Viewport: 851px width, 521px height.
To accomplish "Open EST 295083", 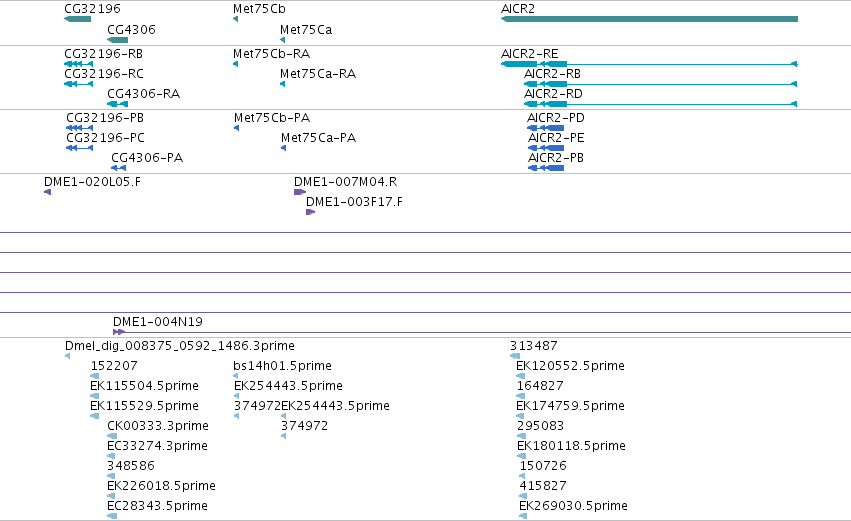I will pos(541,425).
